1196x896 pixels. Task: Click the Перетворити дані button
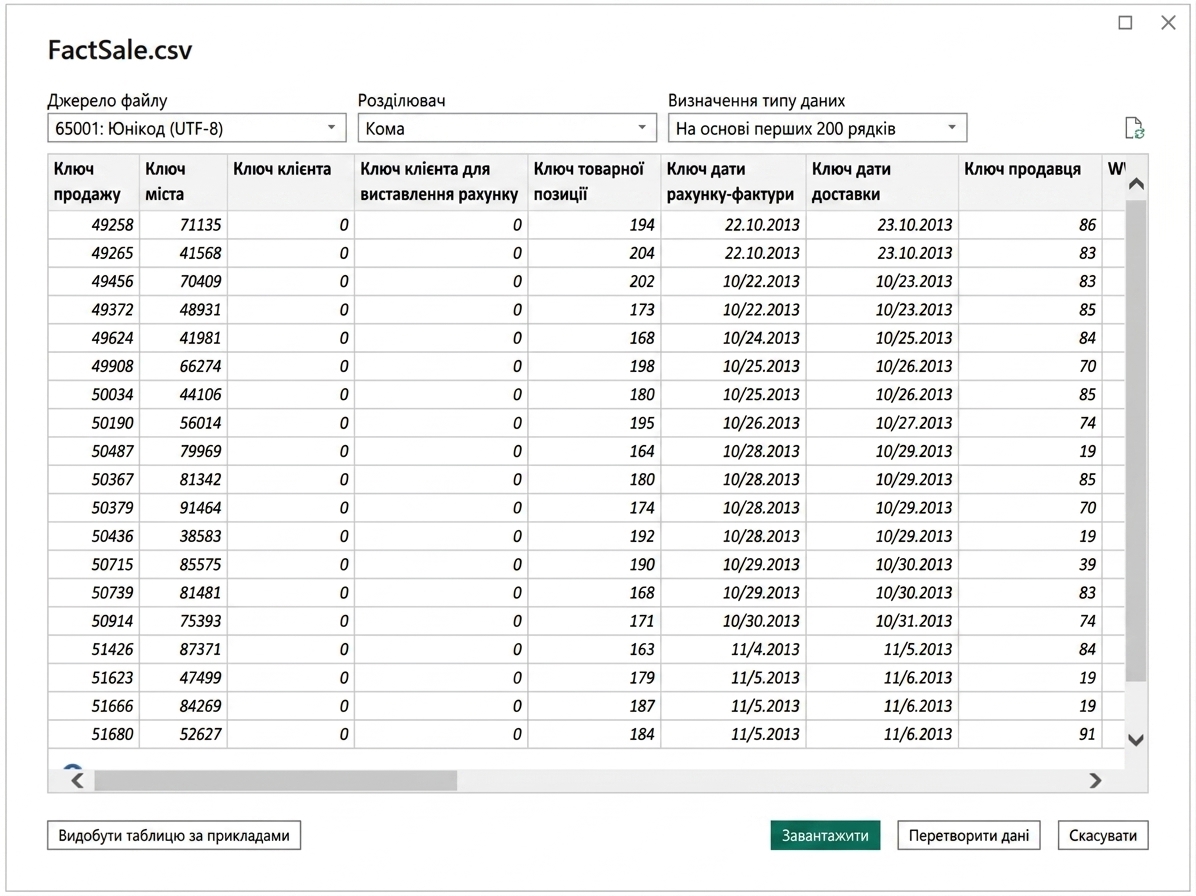pos(969,835)
